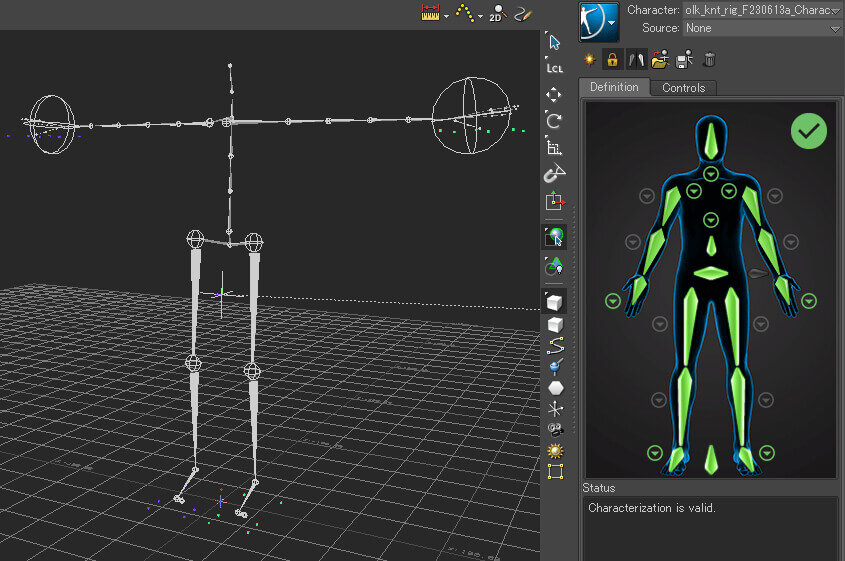This screenshot has height=561, width=845.
Task: Click the sun light icon
Action: tap(555, 451)
